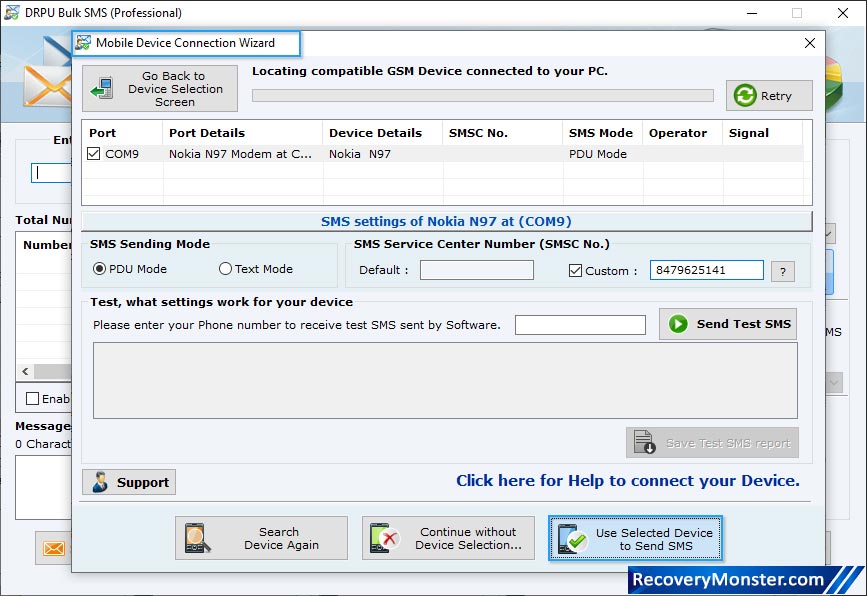Click the green play icon on Send Test SMS
The height and width of the screenshot is (596, 867).
[x=677, y=324]
